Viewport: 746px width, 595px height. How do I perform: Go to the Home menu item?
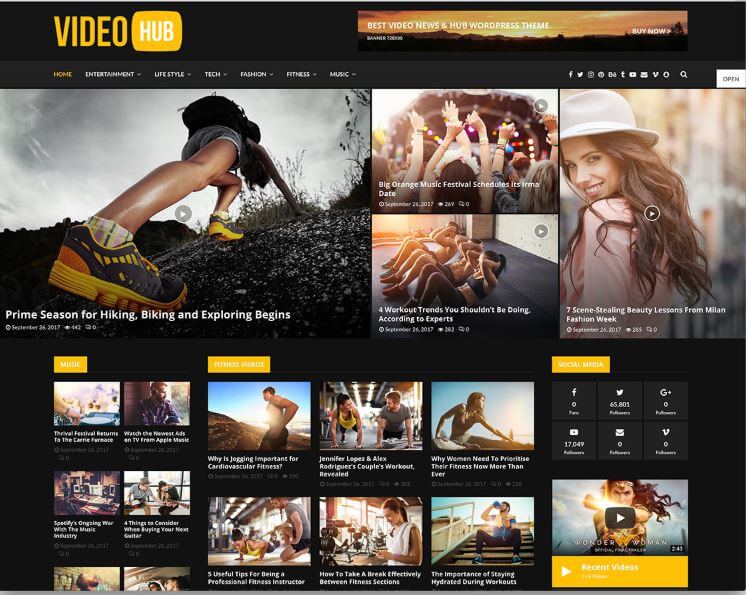click(63, 75)
